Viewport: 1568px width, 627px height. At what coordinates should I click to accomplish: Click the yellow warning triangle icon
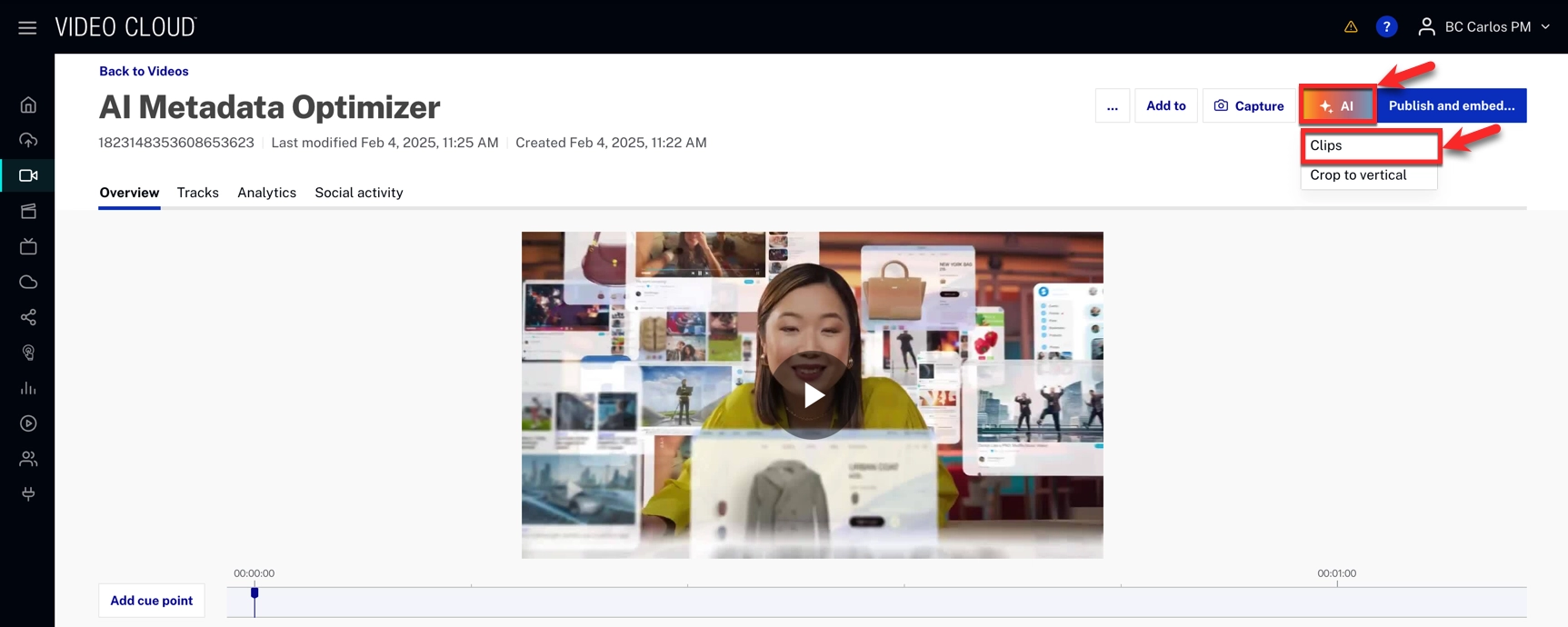[x=1351, y=26]
